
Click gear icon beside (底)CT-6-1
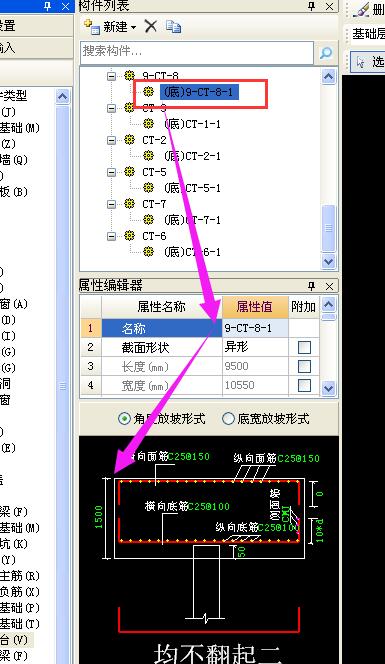click(148, 252)
